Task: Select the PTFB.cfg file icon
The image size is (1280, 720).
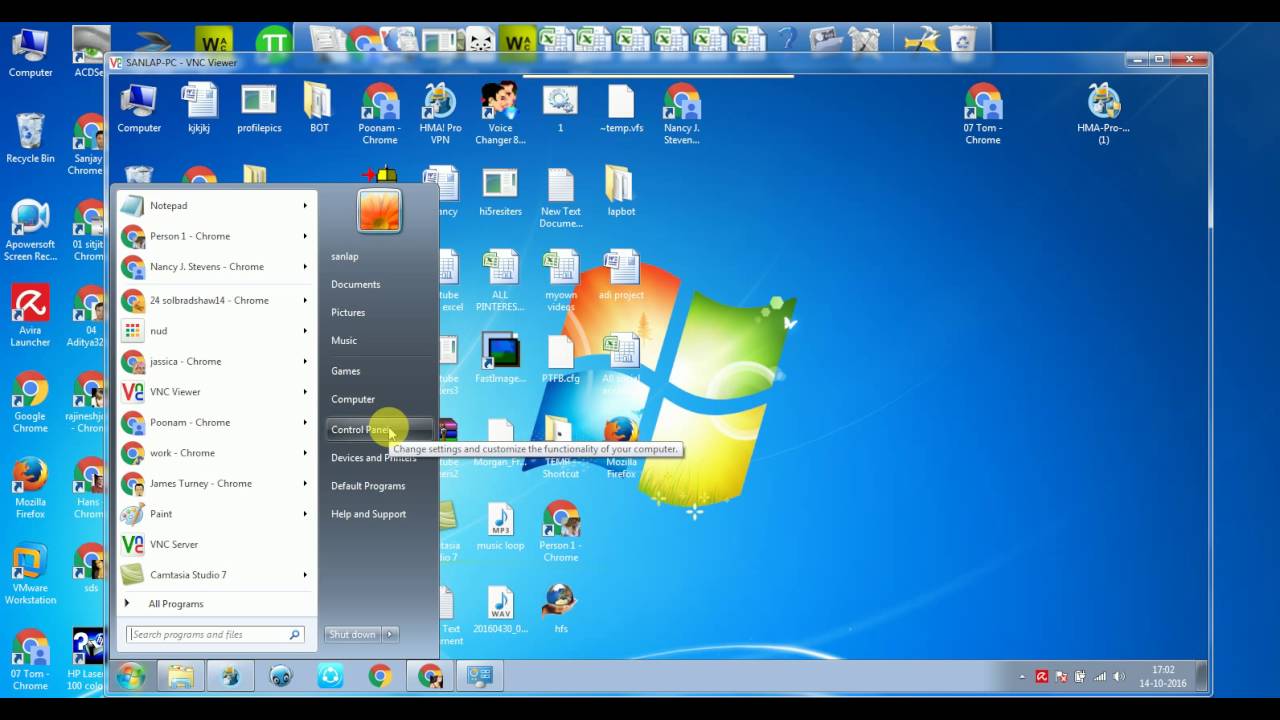Action: [561, 360]
